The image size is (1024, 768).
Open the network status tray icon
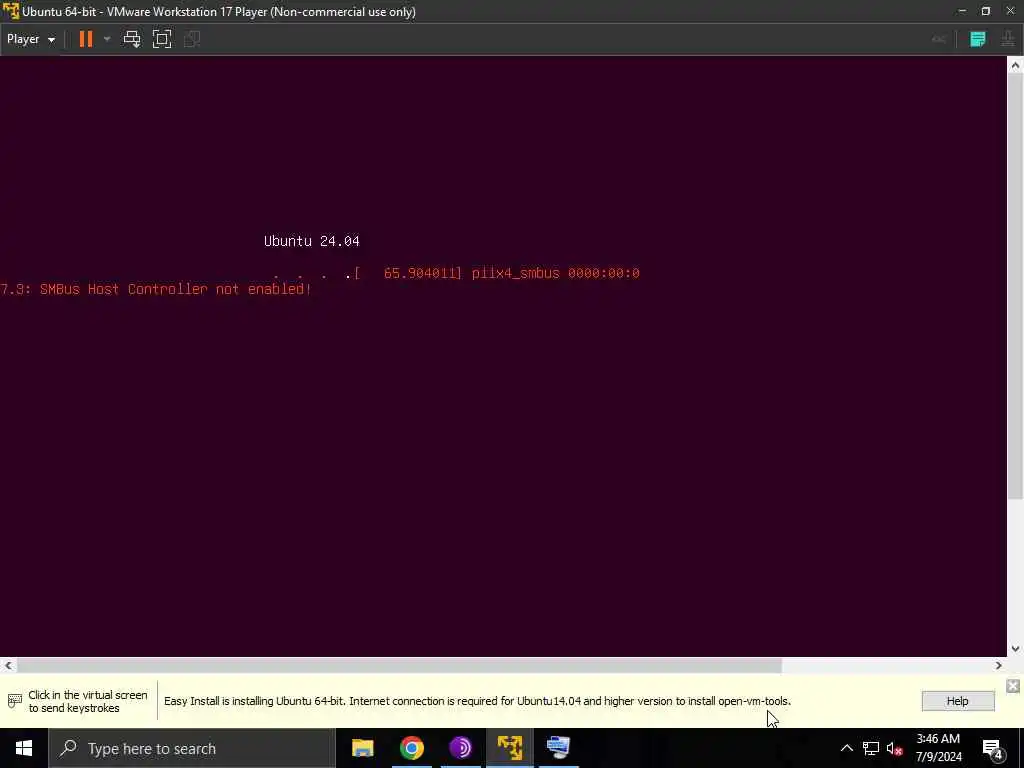click(871, 748)
